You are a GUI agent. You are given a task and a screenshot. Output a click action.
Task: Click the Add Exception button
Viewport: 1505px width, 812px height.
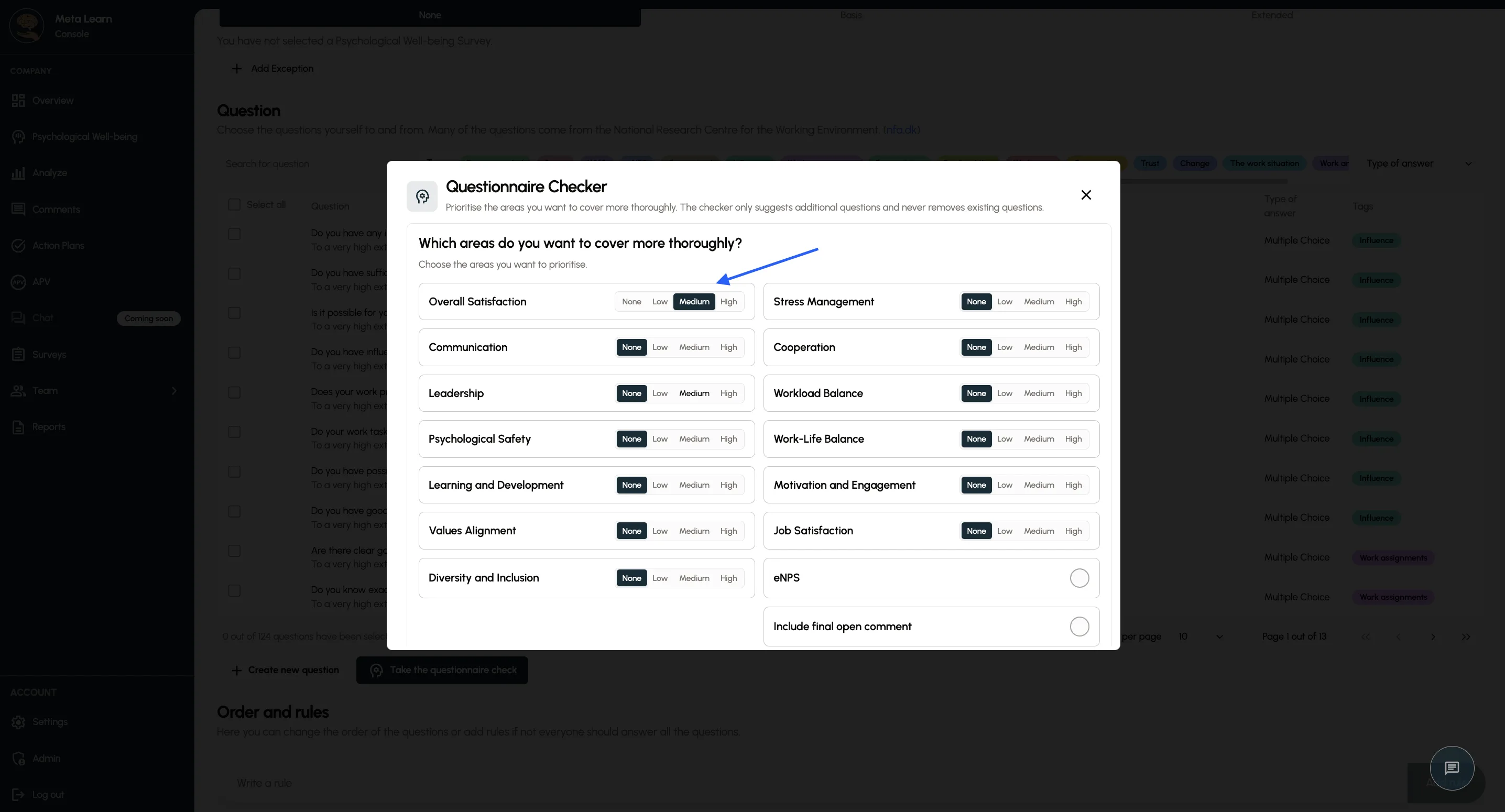[273, 69]
